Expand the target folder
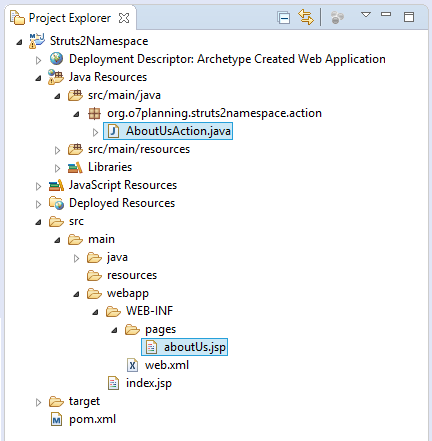This screenshot has height=441, width=432. tap(38, 402)
